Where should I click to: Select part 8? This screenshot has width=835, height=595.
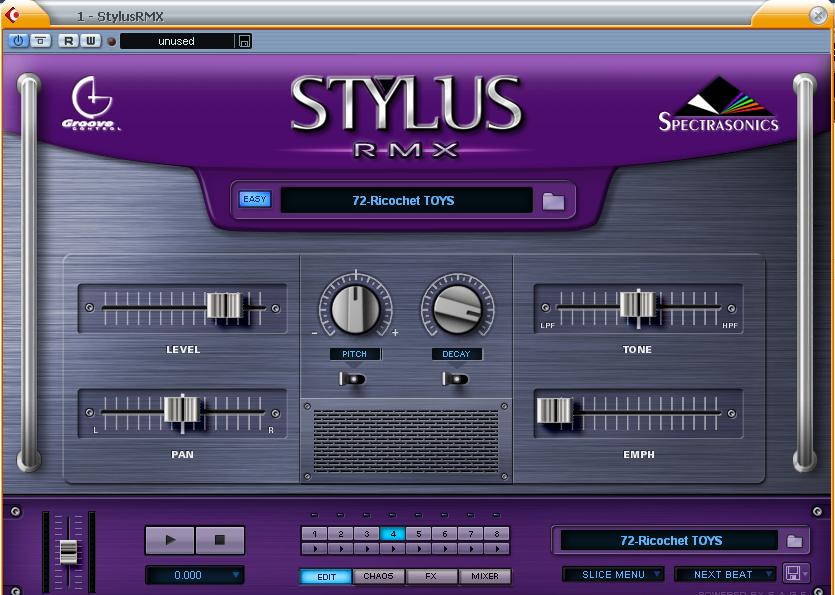497,534
